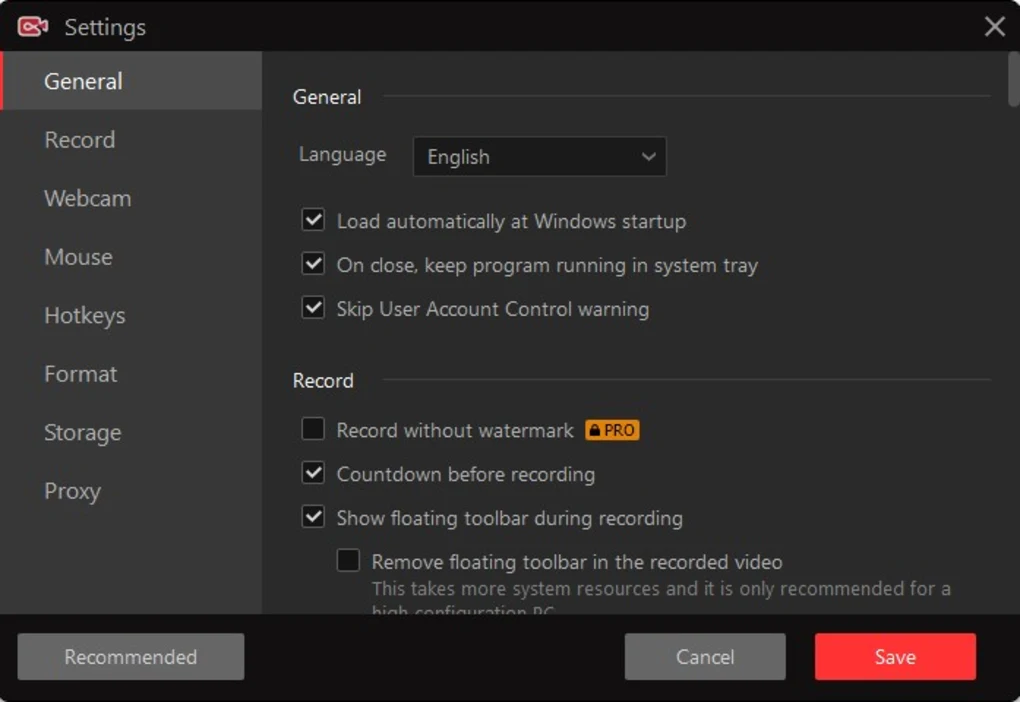The height and width of the screenshot is (702, 1020).
Task: Uncheck countdown before recording
Action: [313, 473]
